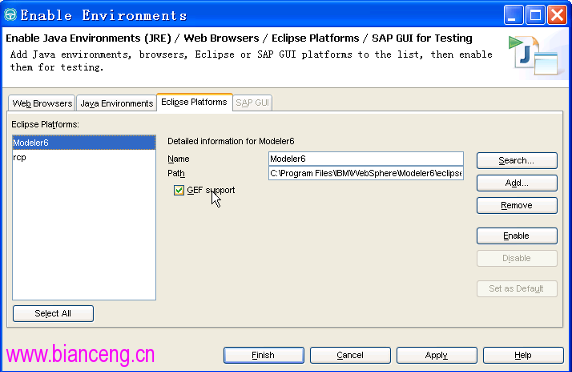Screen dimensions: 572x372
Task: Select the Eclipse Platforms tab
Action: click(x=194, y=102)
